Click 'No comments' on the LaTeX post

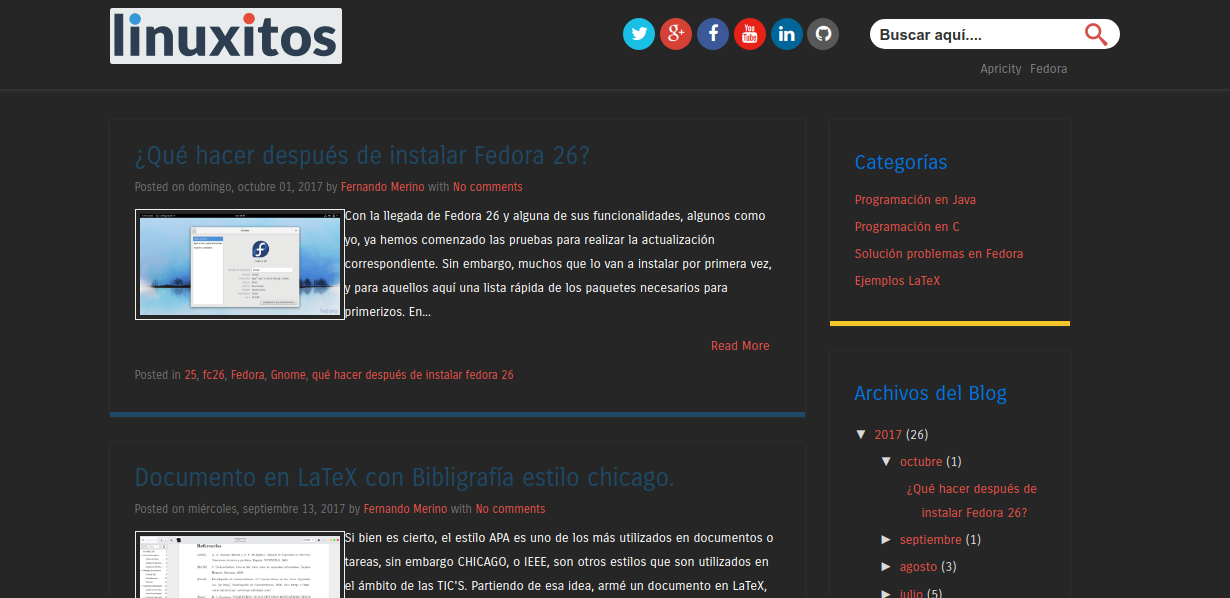(x=511, y=509)
